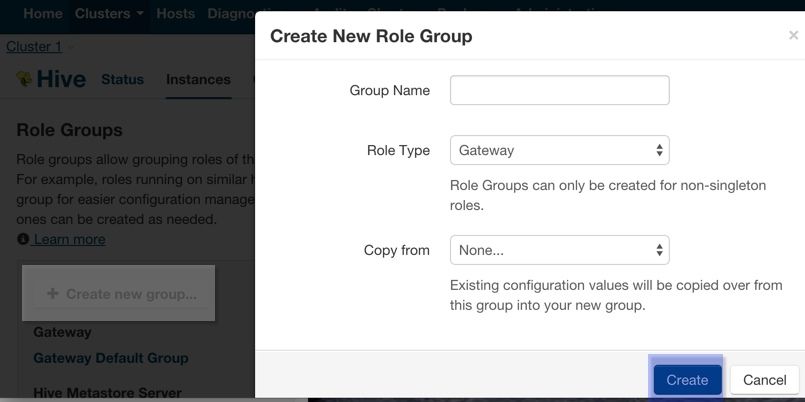805x402 pixels.
Task: Close the dialog with the X icon
Action: coord(793,36)
